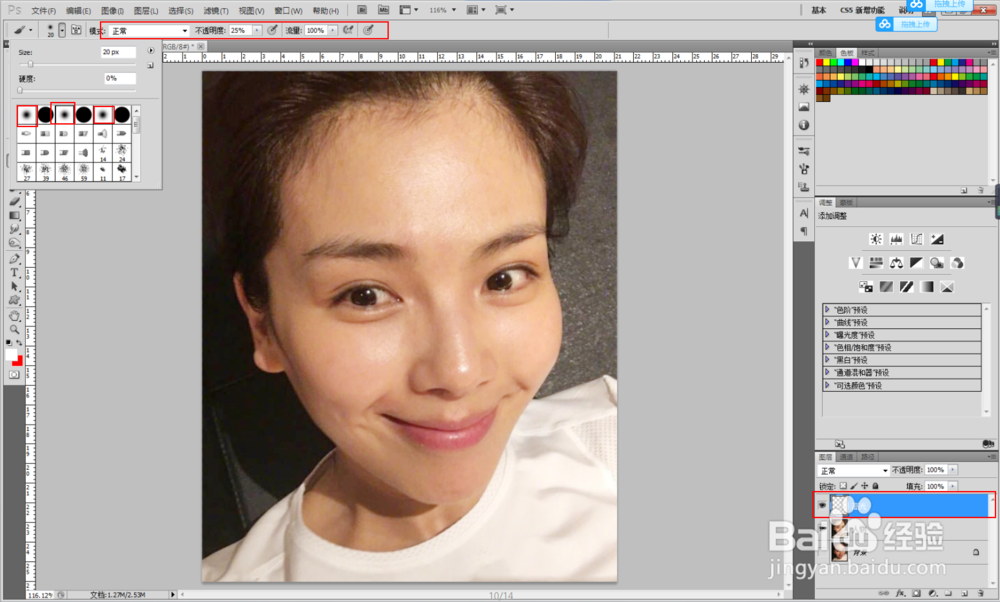Open the 样式 styles tab
The image size is (1000, 602).
tap(868, 53)
